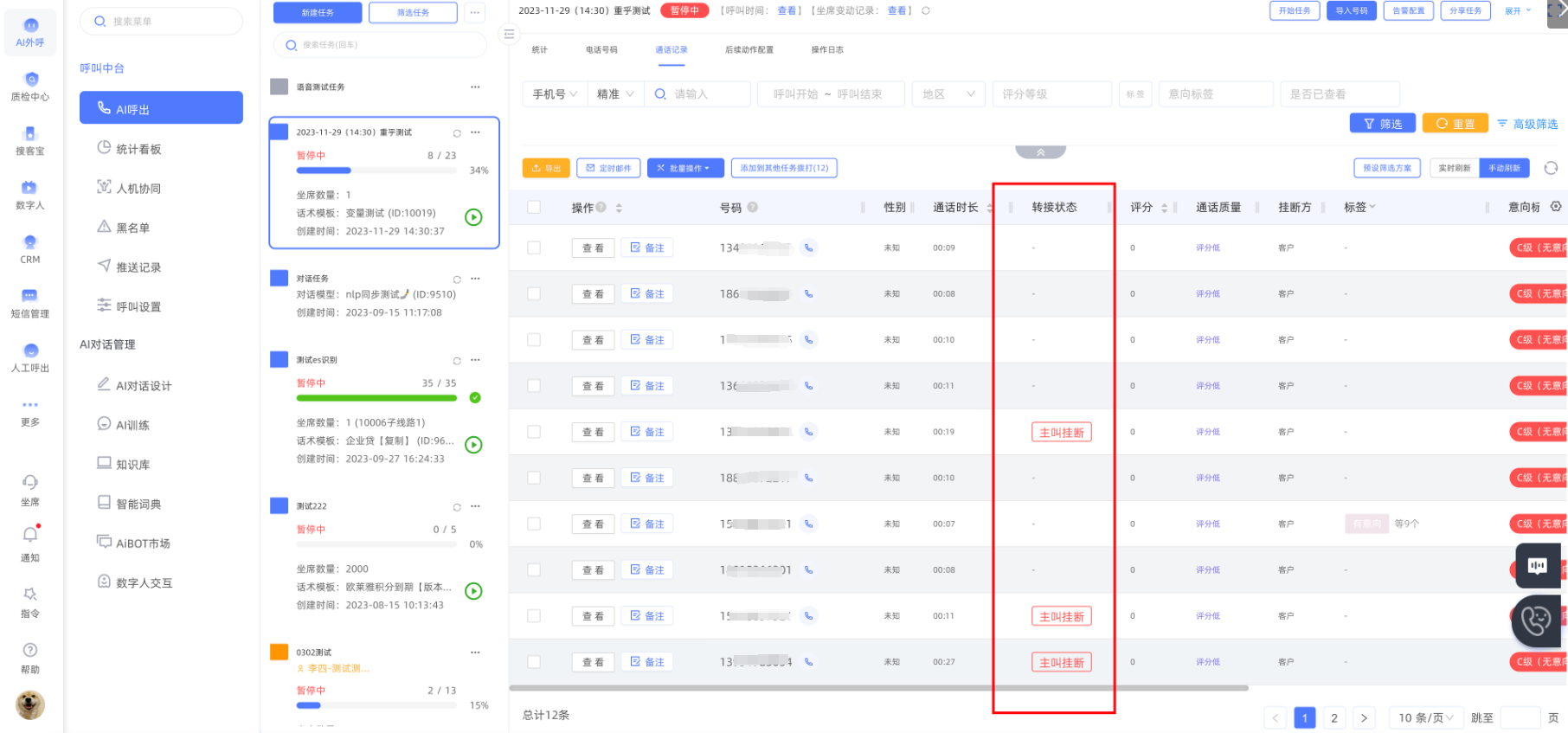
Task: Open the 地区 region dropdown
Action: pos(948,94)
